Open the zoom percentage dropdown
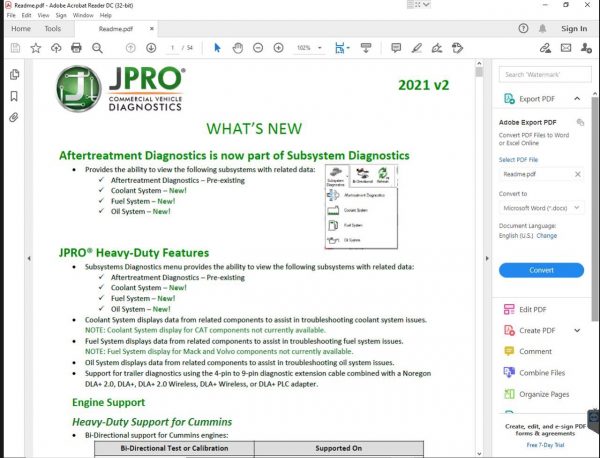This screenshot has height=458, width=600. 320,48
